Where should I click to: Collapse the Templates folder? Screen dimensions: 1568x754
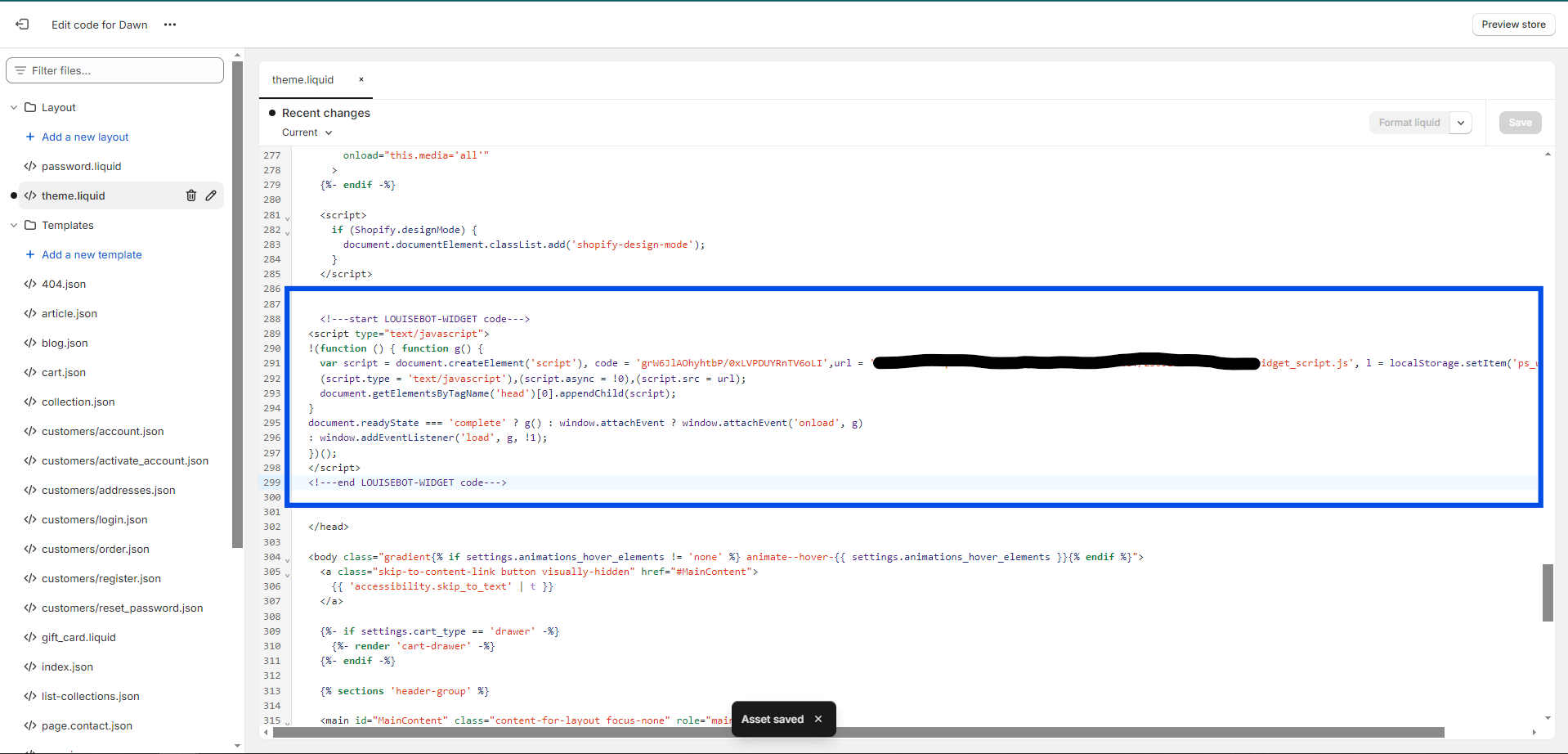point(14,225)
